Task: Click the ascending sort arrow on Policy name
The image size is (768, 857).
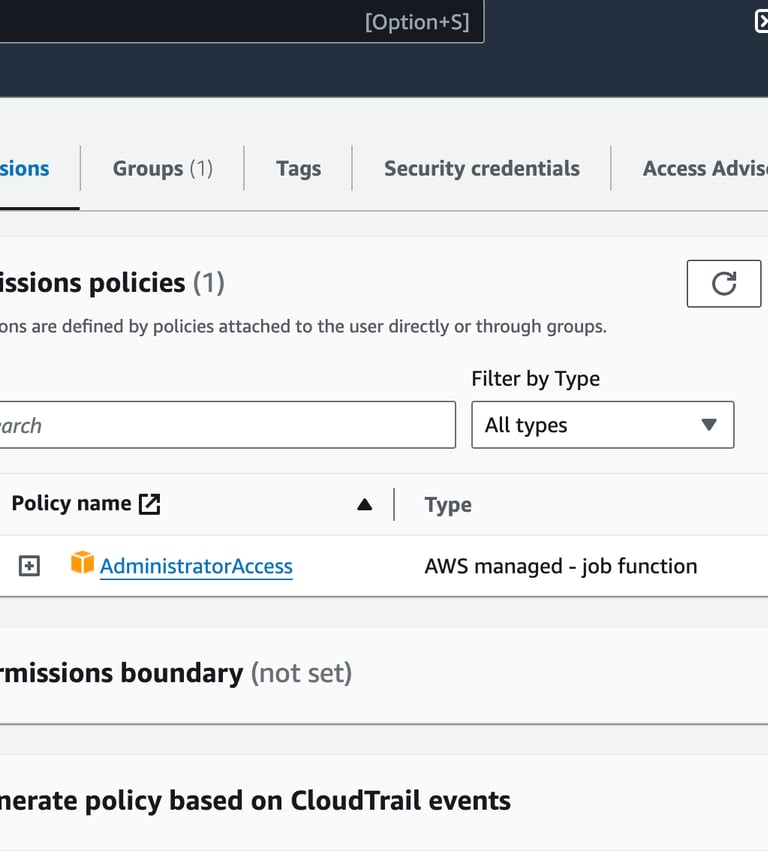Action: [364, 505]
